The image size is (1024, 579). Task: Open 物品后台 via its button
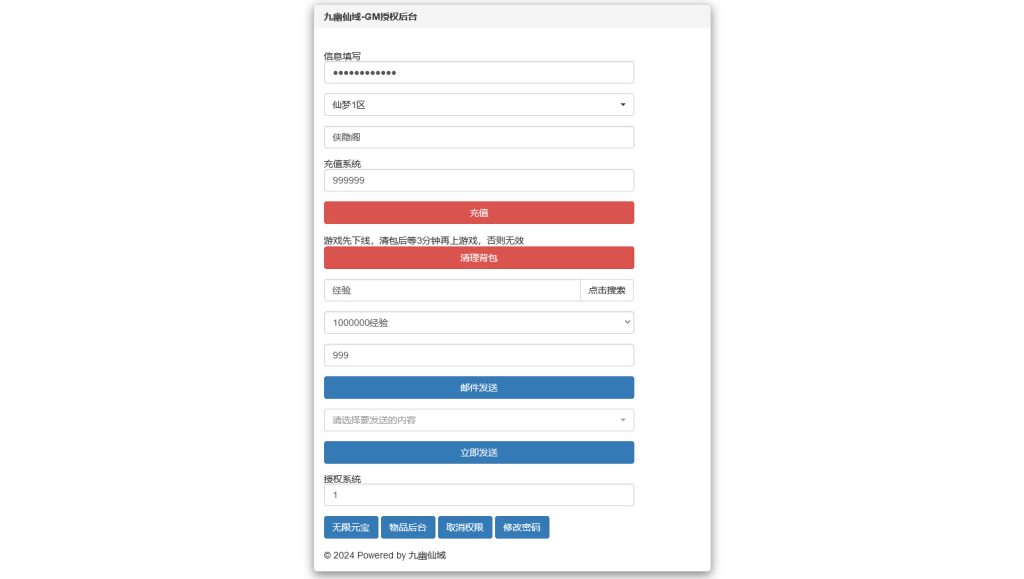pos(407,528)
